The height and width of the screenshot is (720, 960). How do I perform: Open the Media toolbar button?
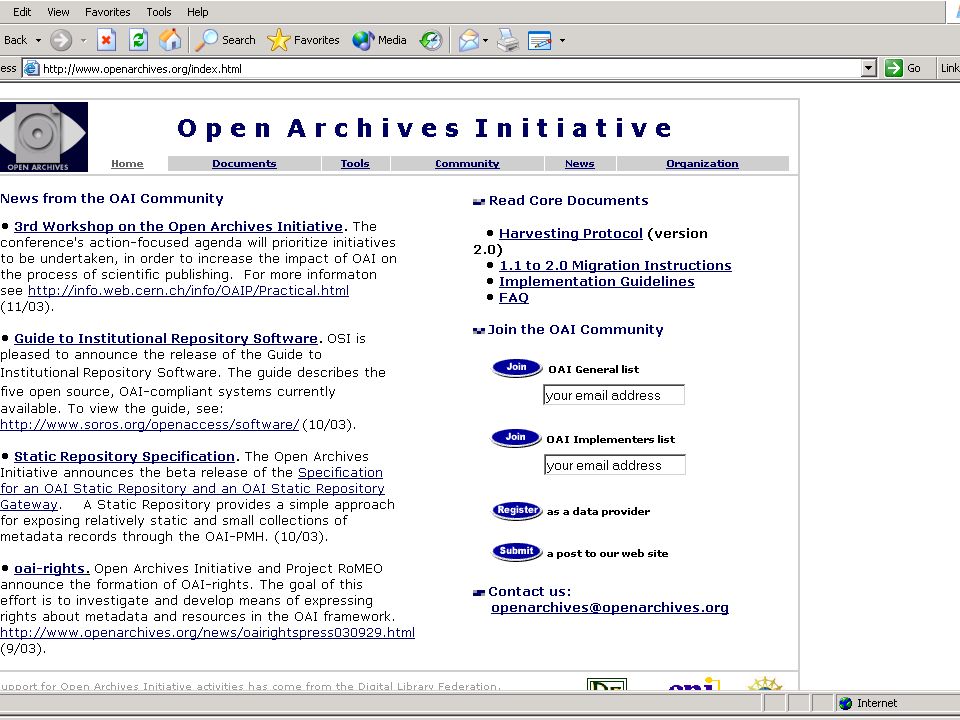point(380,40)
